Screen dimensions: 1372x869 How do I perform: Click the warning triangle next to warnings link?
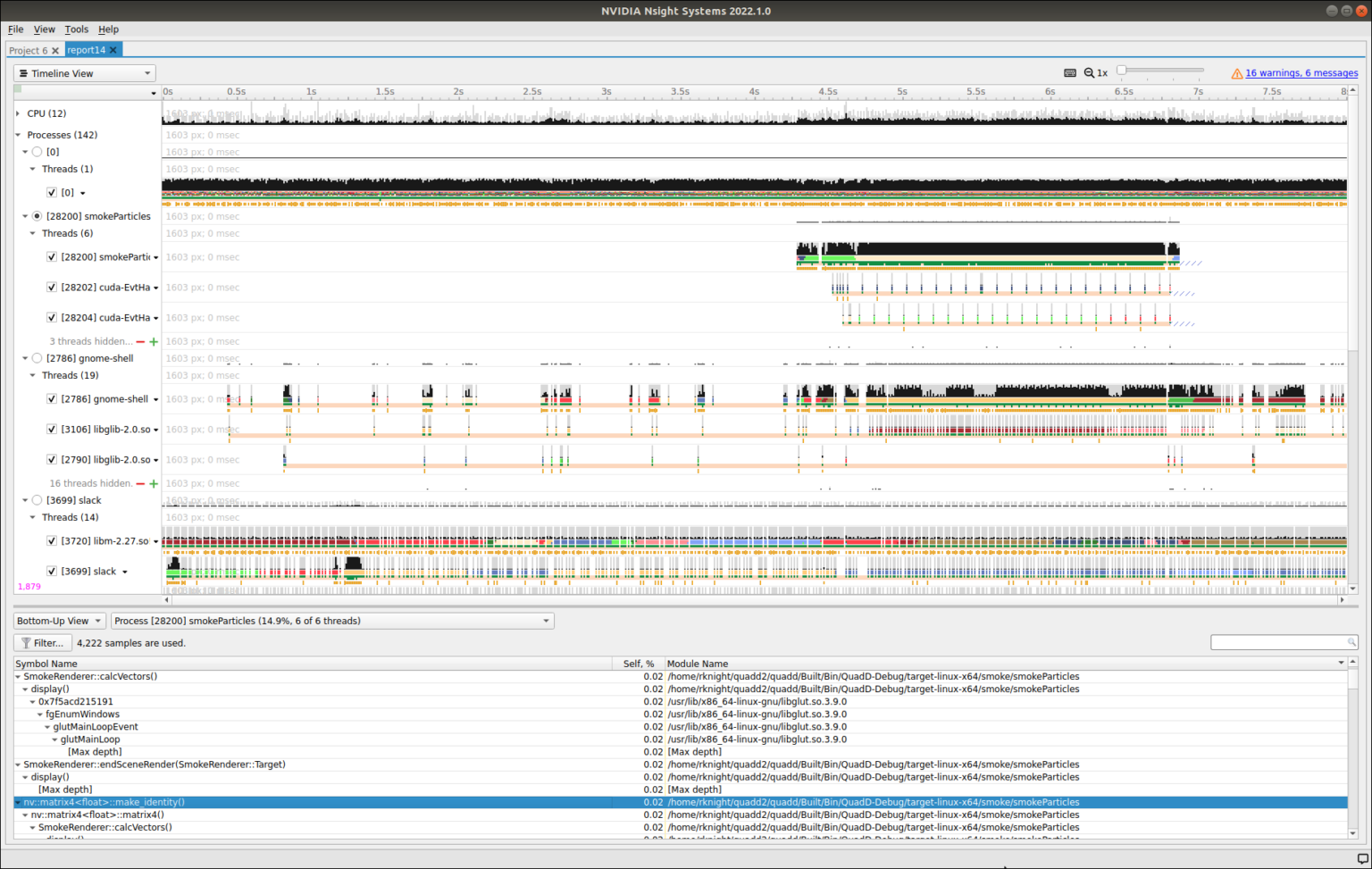click(x=1237, y=73)
